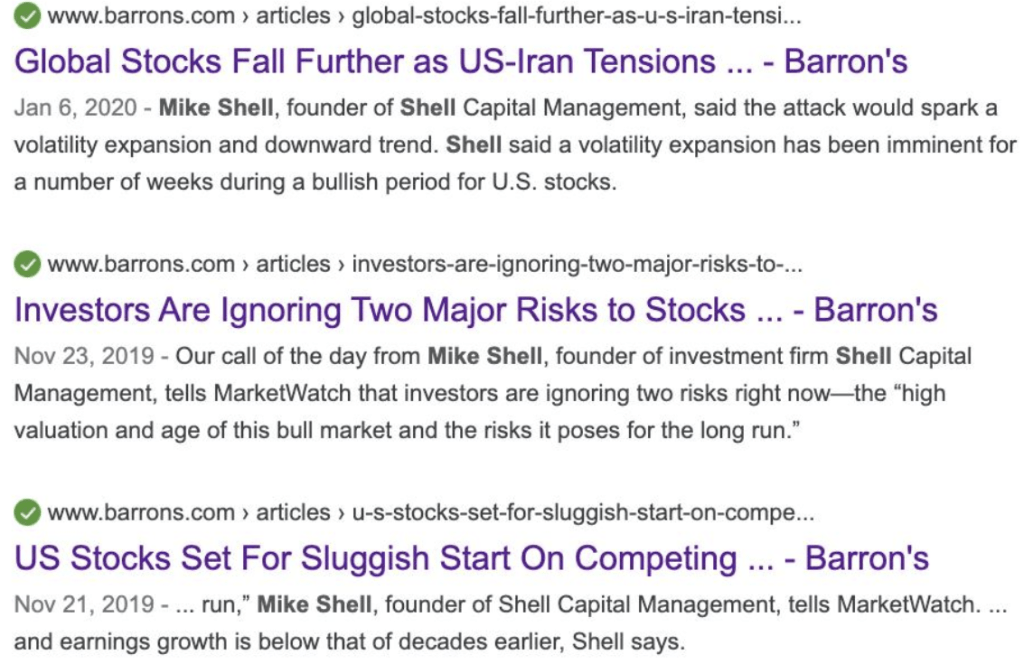This screenshot has height=664, width=1024.
Task: Click the www.barrons.com domain above the Global Stocks result
Action: 141,16
